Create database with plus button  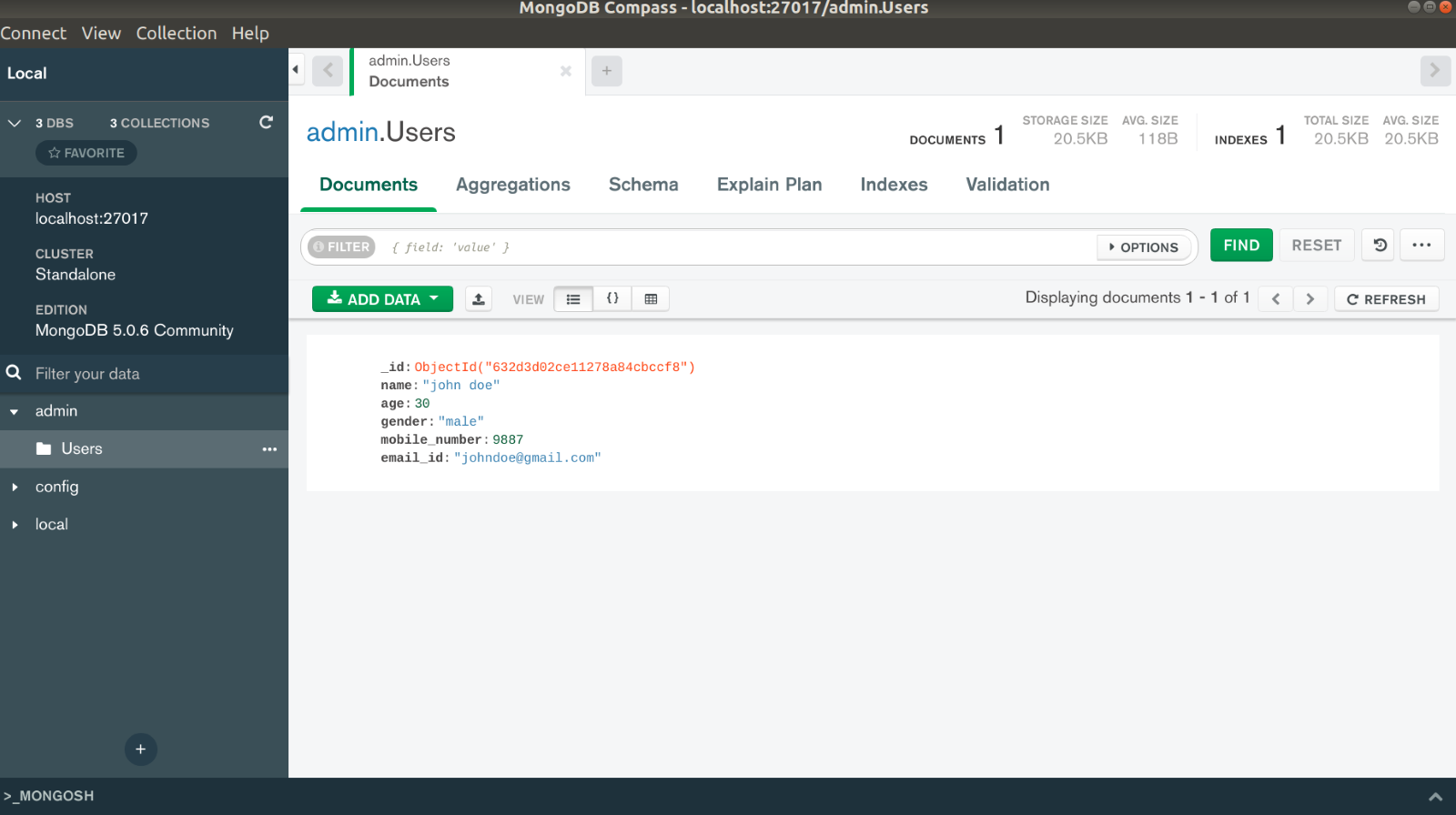[x=140, y=750]
